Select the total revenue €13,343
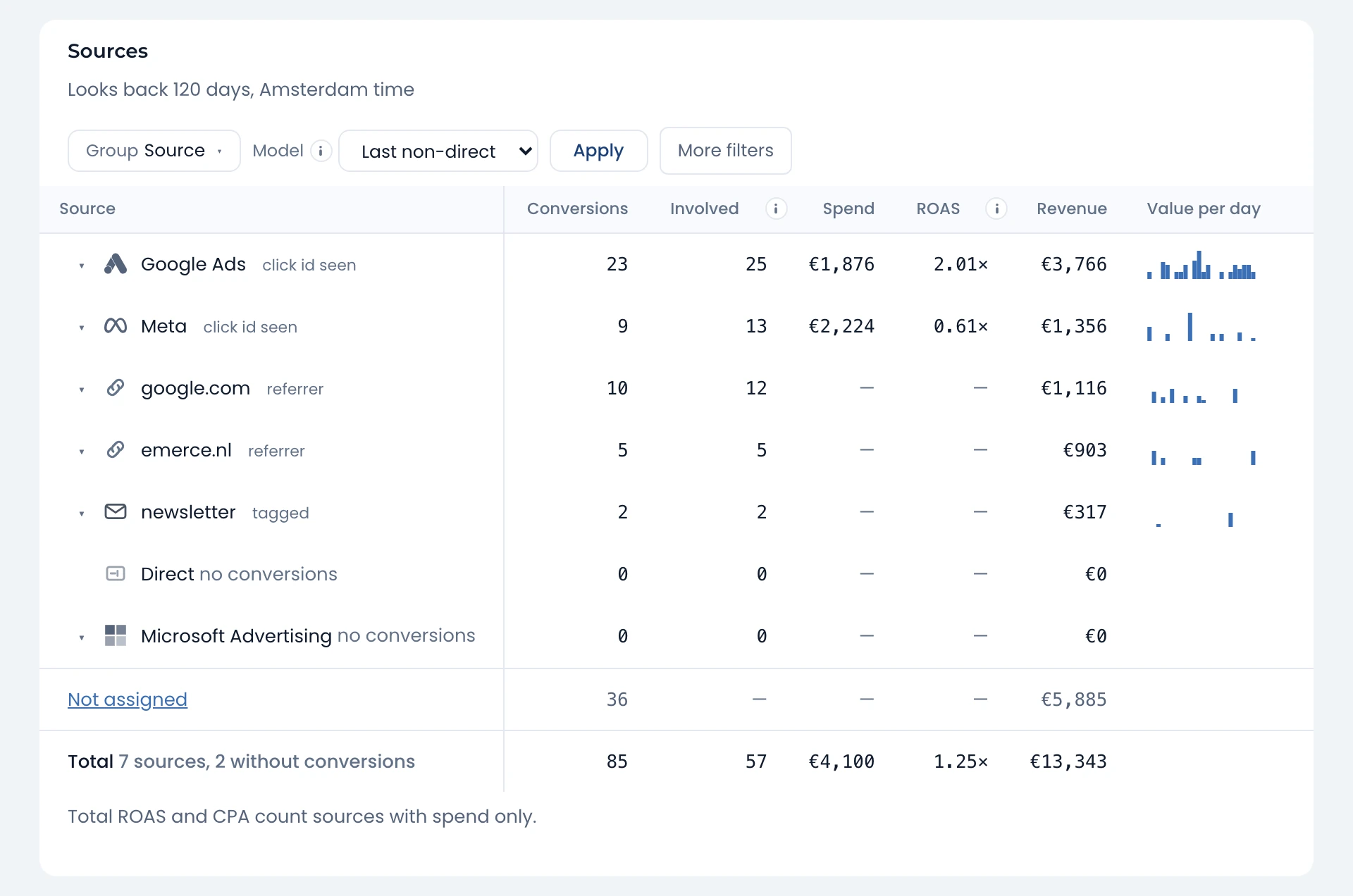Viewport: 1353px width, 896px height. [x=1068, y=761]
